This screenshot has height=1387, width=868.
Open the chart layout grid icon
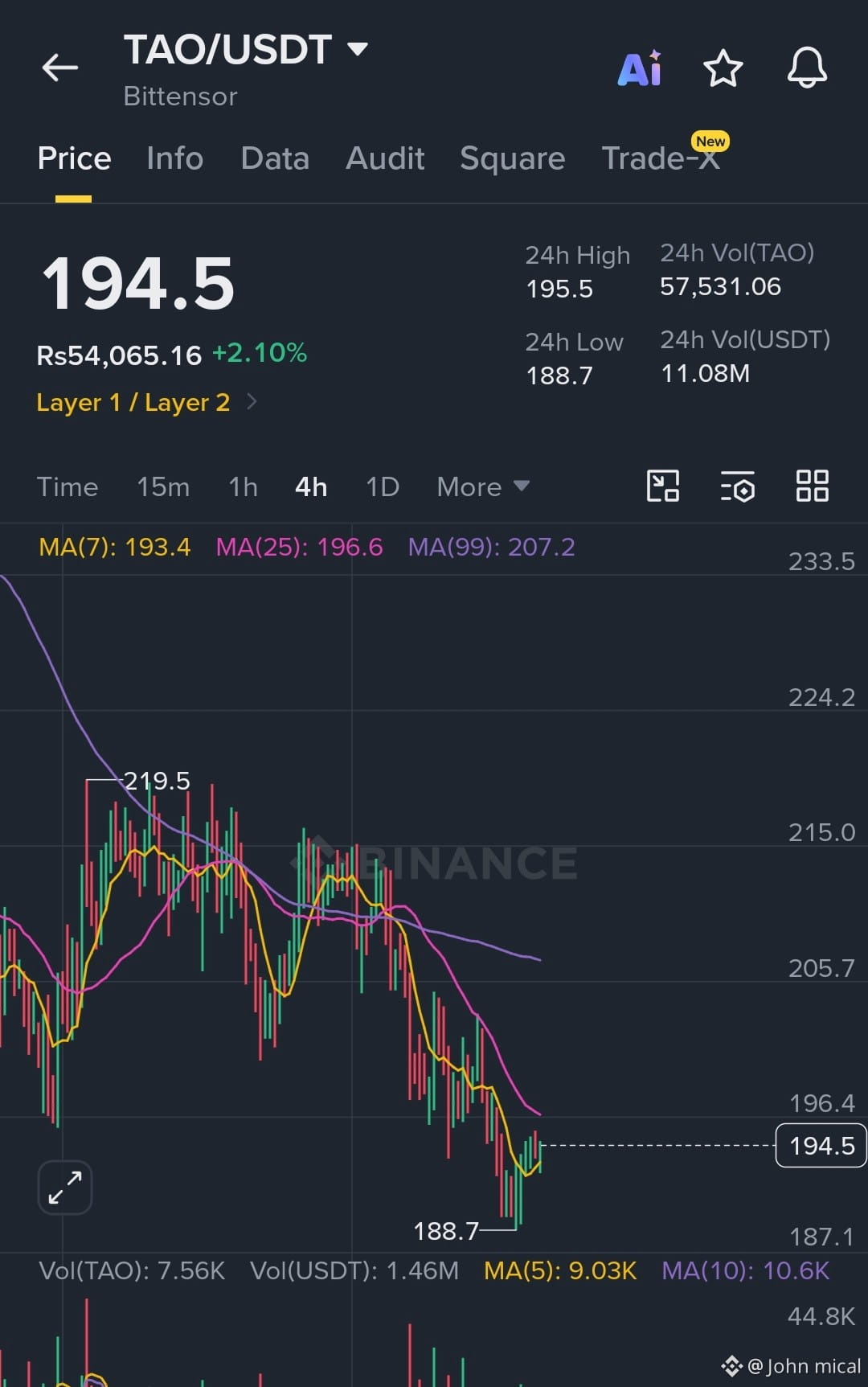click(x=812, y=486)
